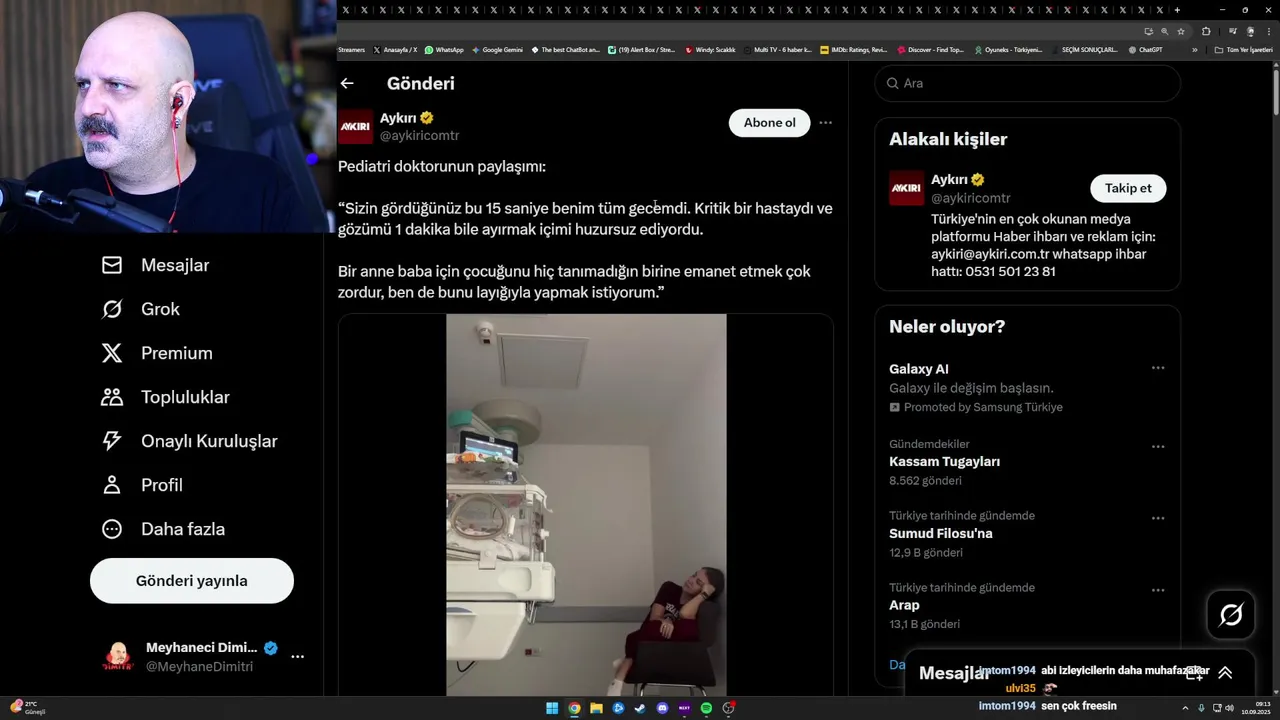
Task: Select Premium in the sidebar
Action: click(157, 353)
